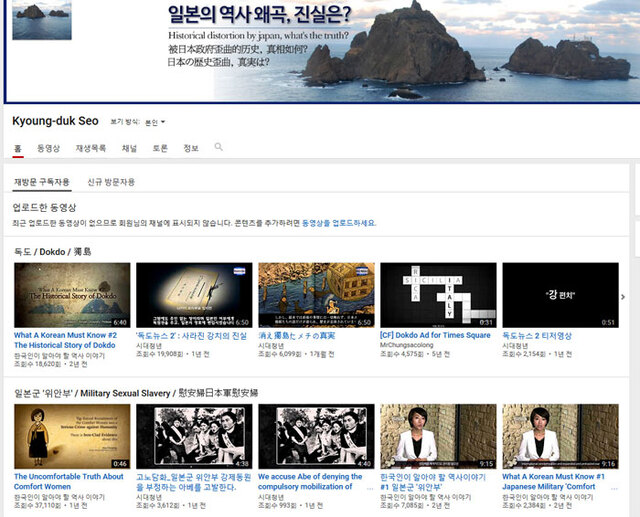Switch to the 동영상 tab
Screen dimensions: 640x517
click(x=49, y=148)
